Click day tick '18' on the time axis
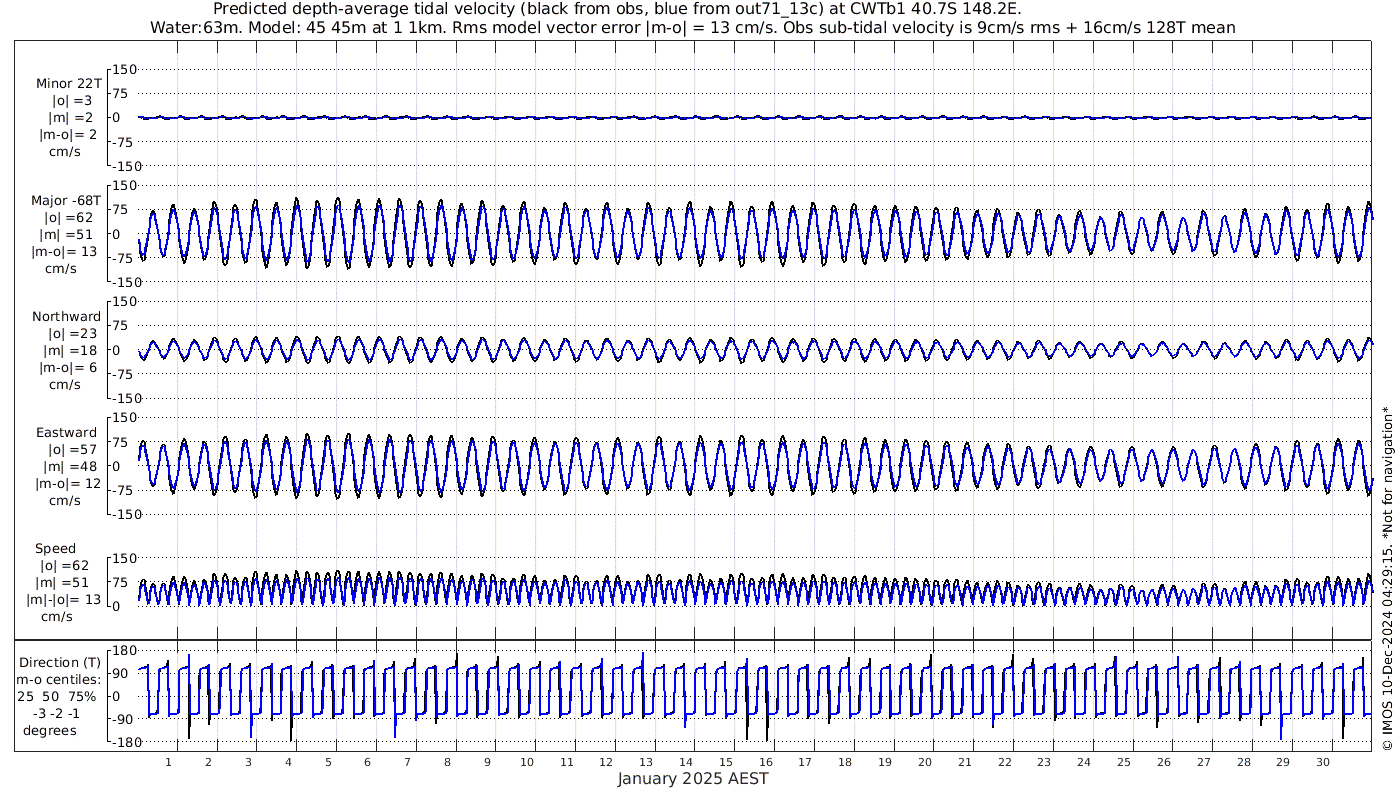 [x=845, y=762]
